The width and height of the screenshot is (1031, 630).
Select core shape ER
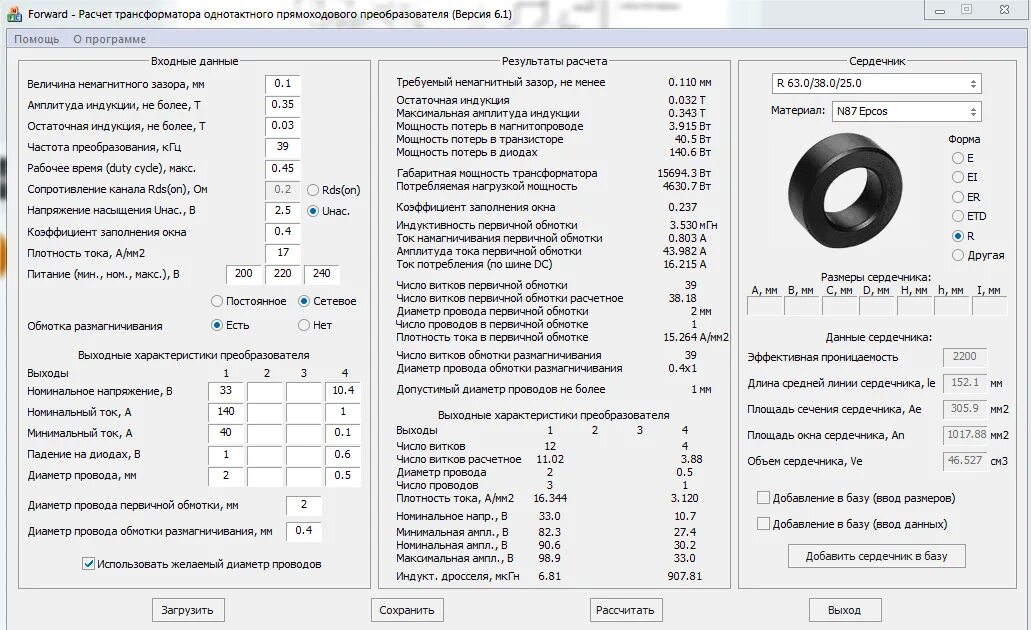click(x=958, y=197)
